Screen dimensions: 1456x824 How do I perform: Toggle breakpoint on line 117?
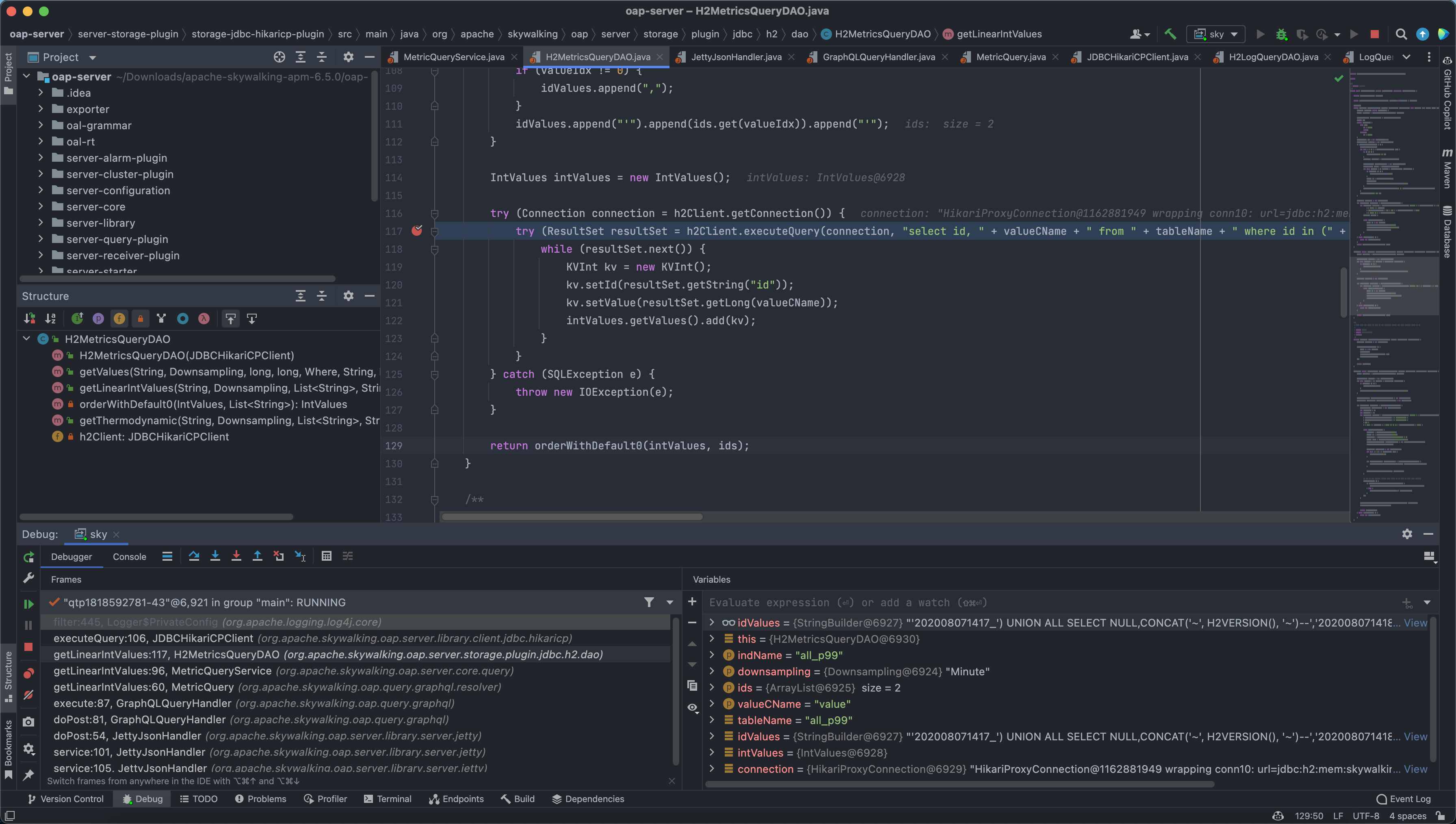pyautogui.click(x=417, y=231)
